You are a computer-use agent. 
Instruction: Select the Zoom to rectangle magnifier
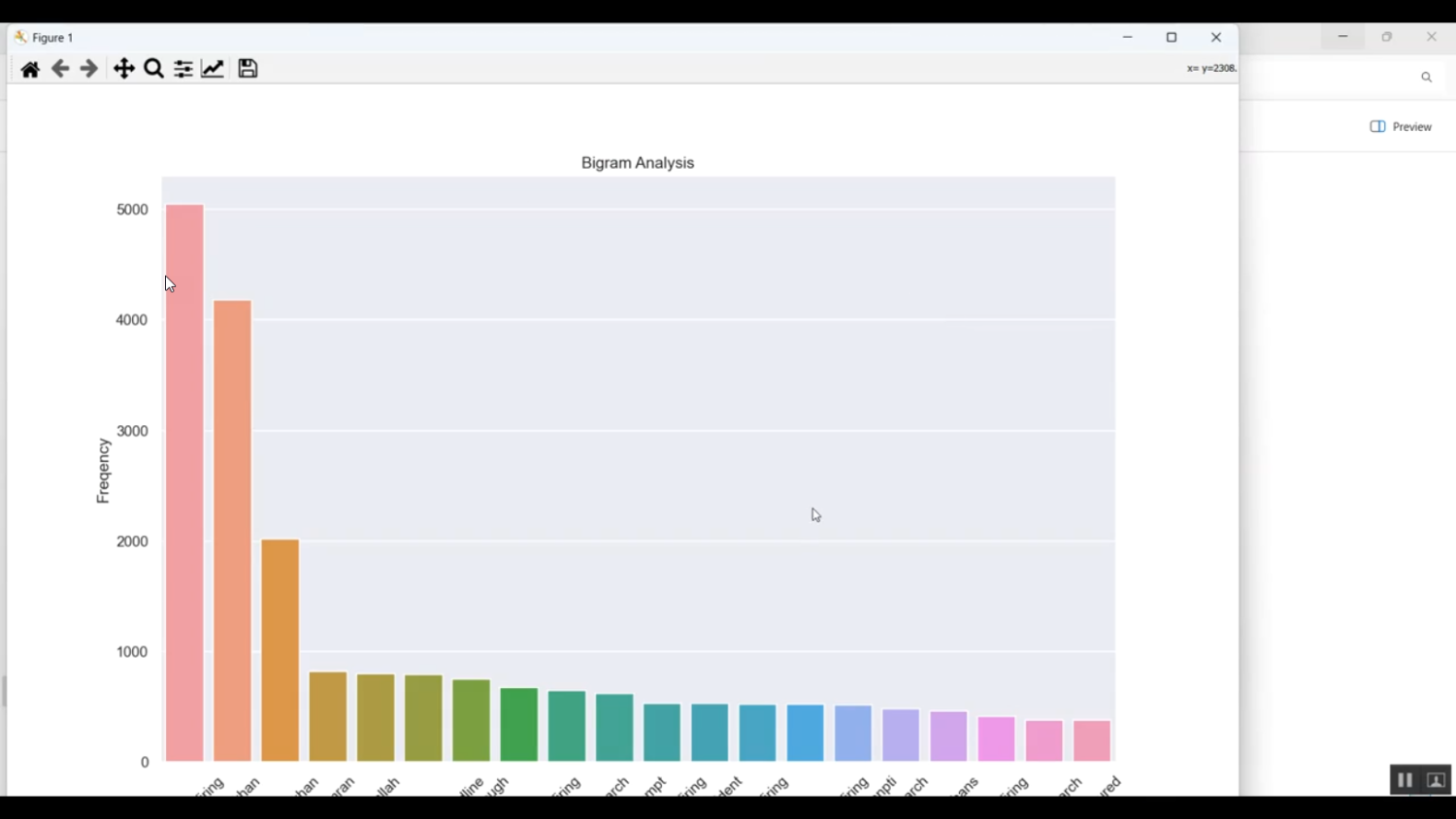(x=153, y=69)
